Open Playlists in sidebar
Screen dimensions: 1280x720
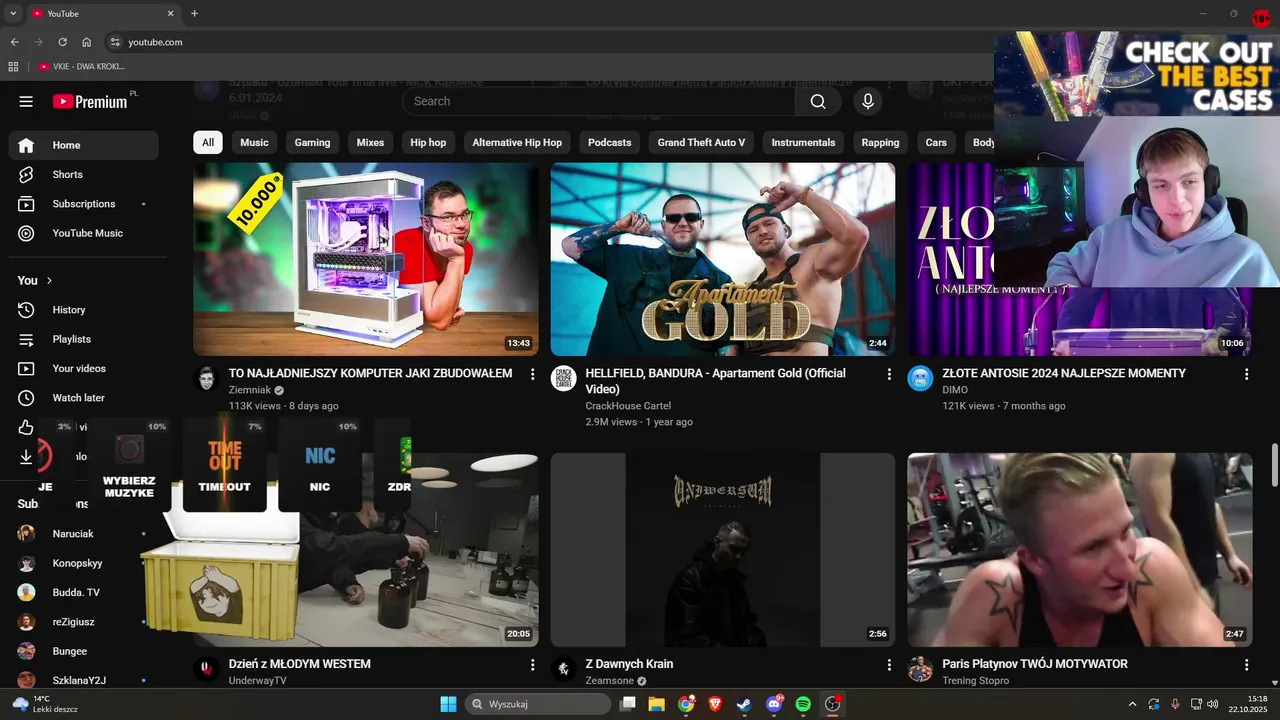point(84,339)
